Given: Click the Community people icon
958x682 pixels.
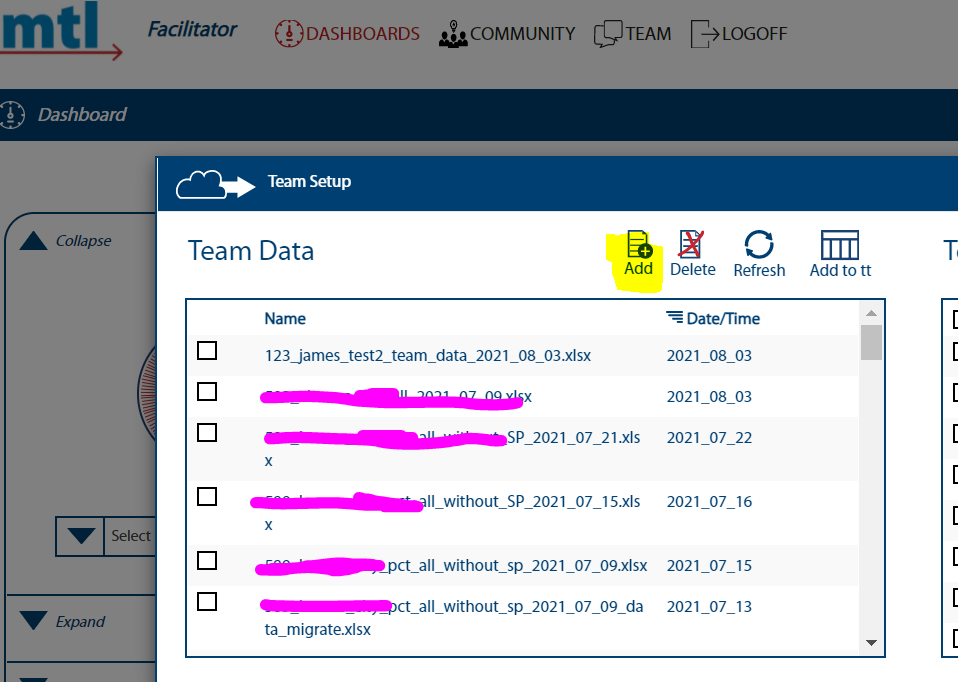Looking at the screenshot, I should 453,33.
